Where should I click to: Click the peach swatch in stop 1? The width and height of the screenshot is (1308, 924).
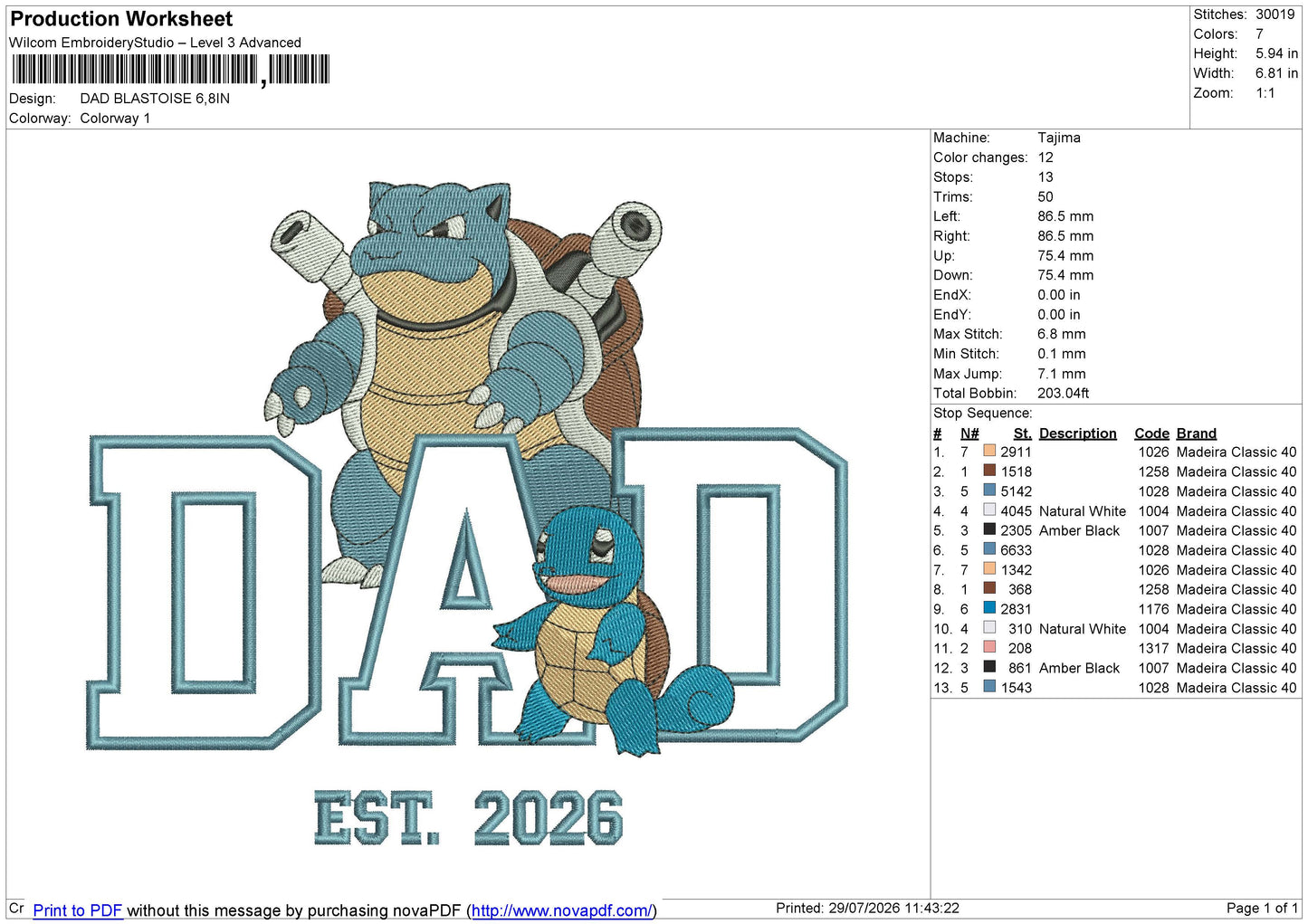coord(989,452)
